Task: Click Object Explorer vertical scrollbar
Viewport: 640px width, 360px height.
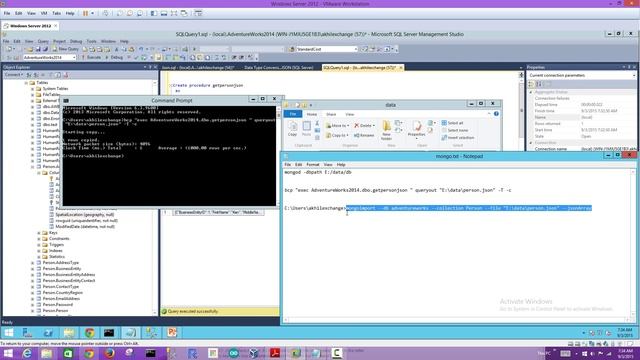Action: [155, 198]
